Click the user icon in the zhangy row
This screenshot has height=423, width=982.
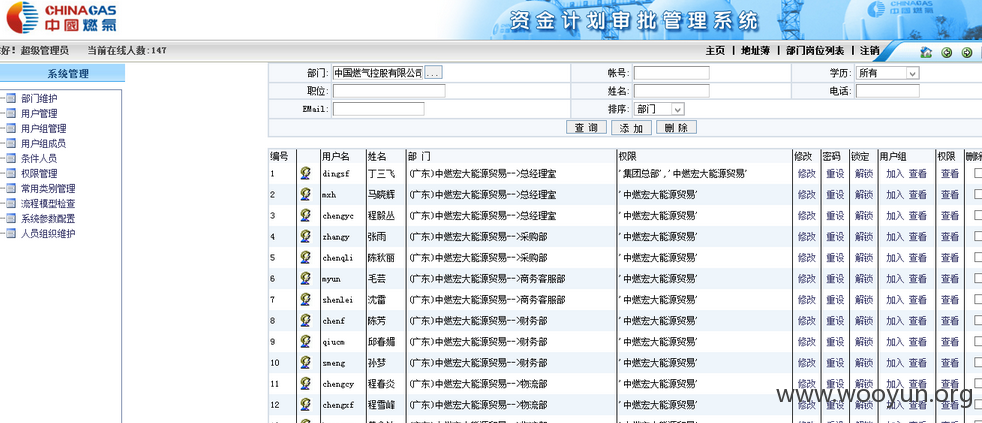pos(305,236)
